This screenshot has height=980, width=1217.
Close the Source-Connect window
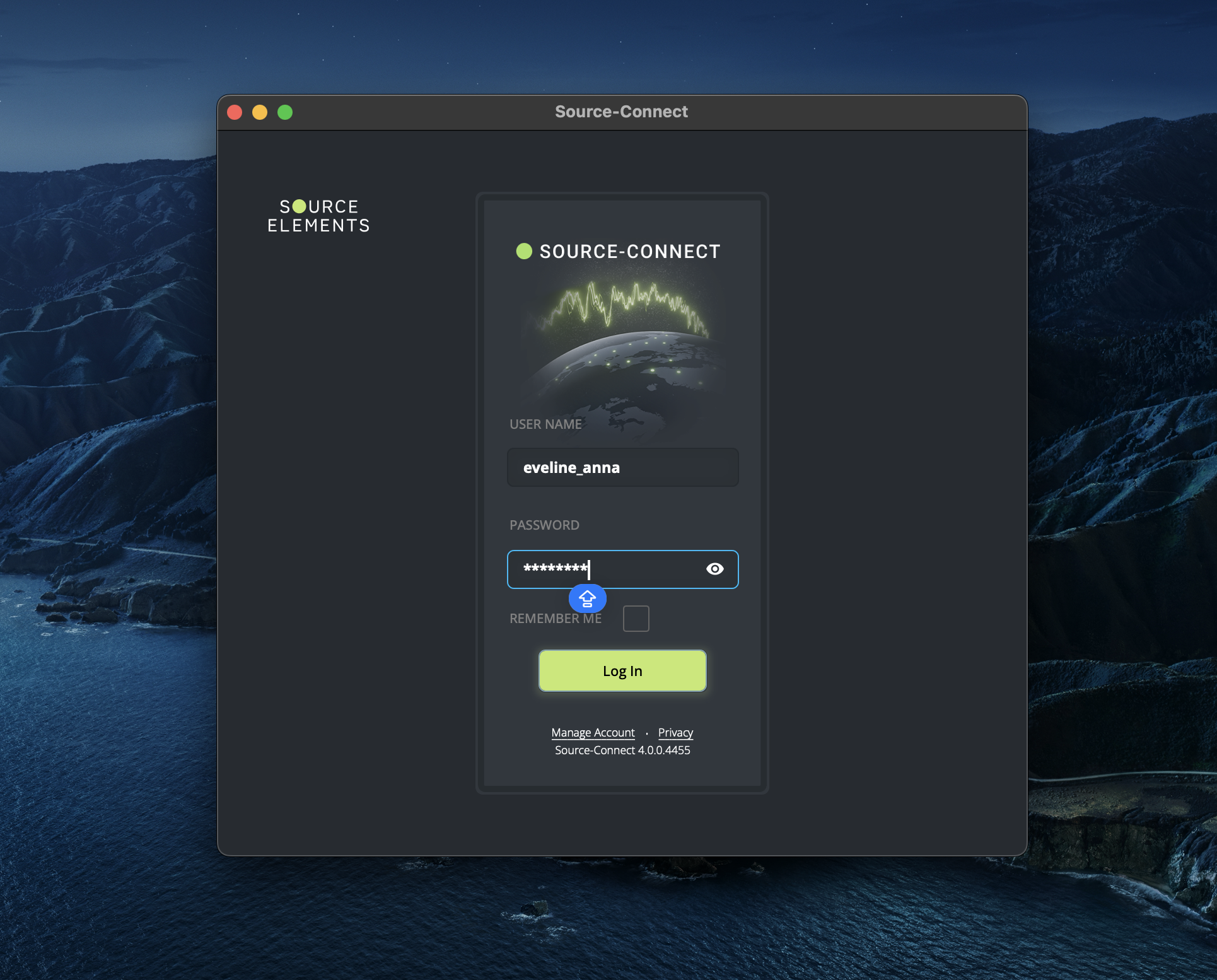235,112
